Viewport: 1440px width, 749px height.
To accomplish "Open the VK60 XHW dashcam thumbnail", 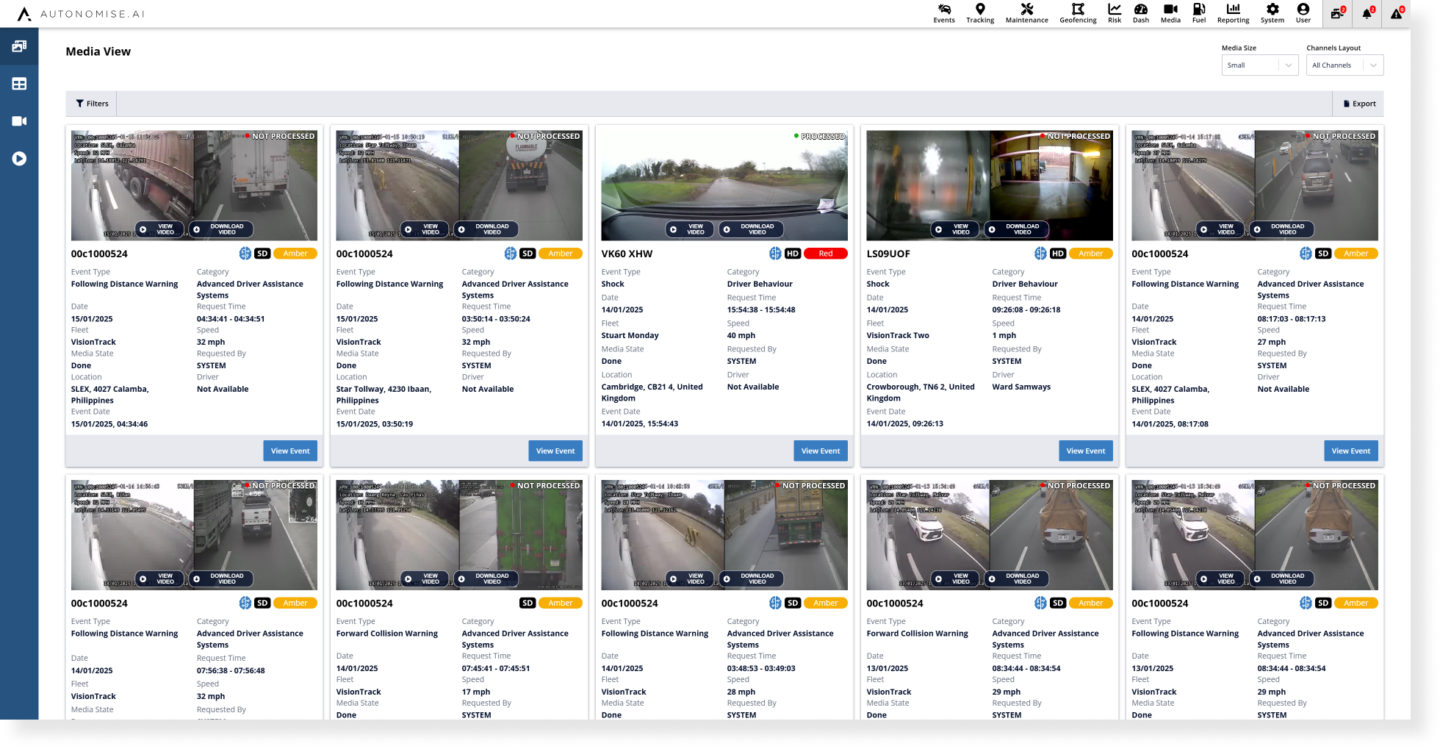I will click(724, 185).
